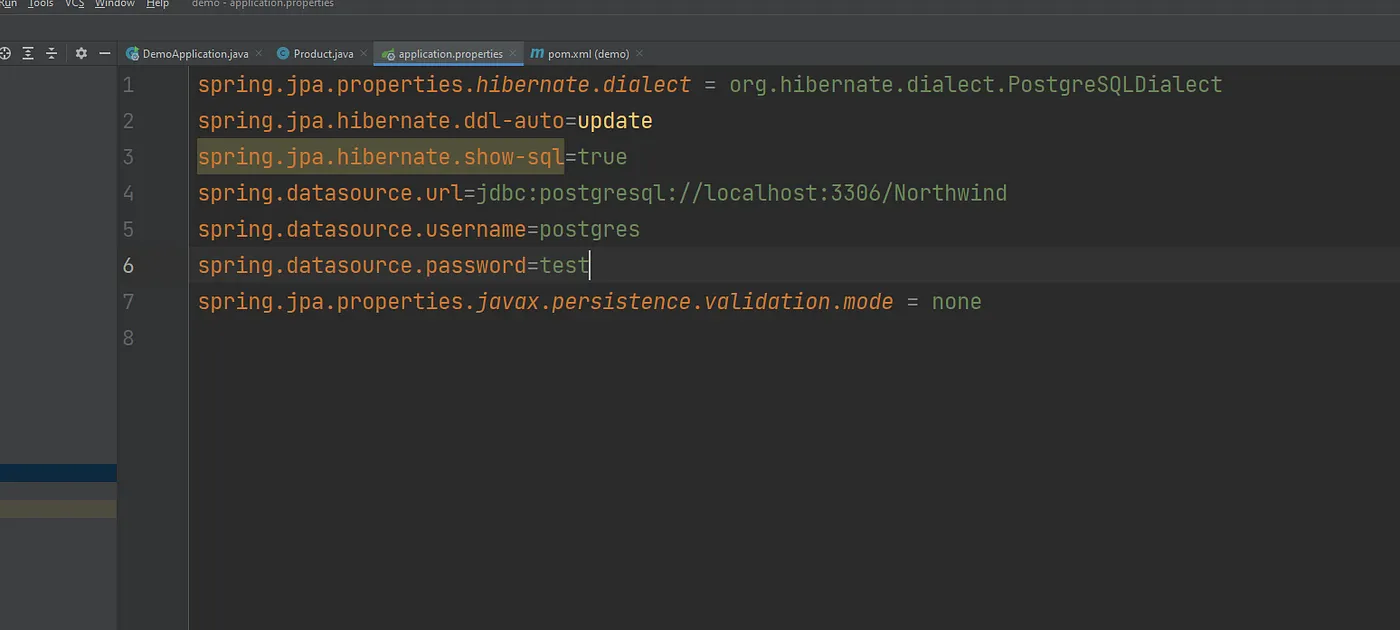Screen dimensions: 1400x630
Task: Click line number 6 in gutter
Action: pyautogui.click(x=128, y=265)
